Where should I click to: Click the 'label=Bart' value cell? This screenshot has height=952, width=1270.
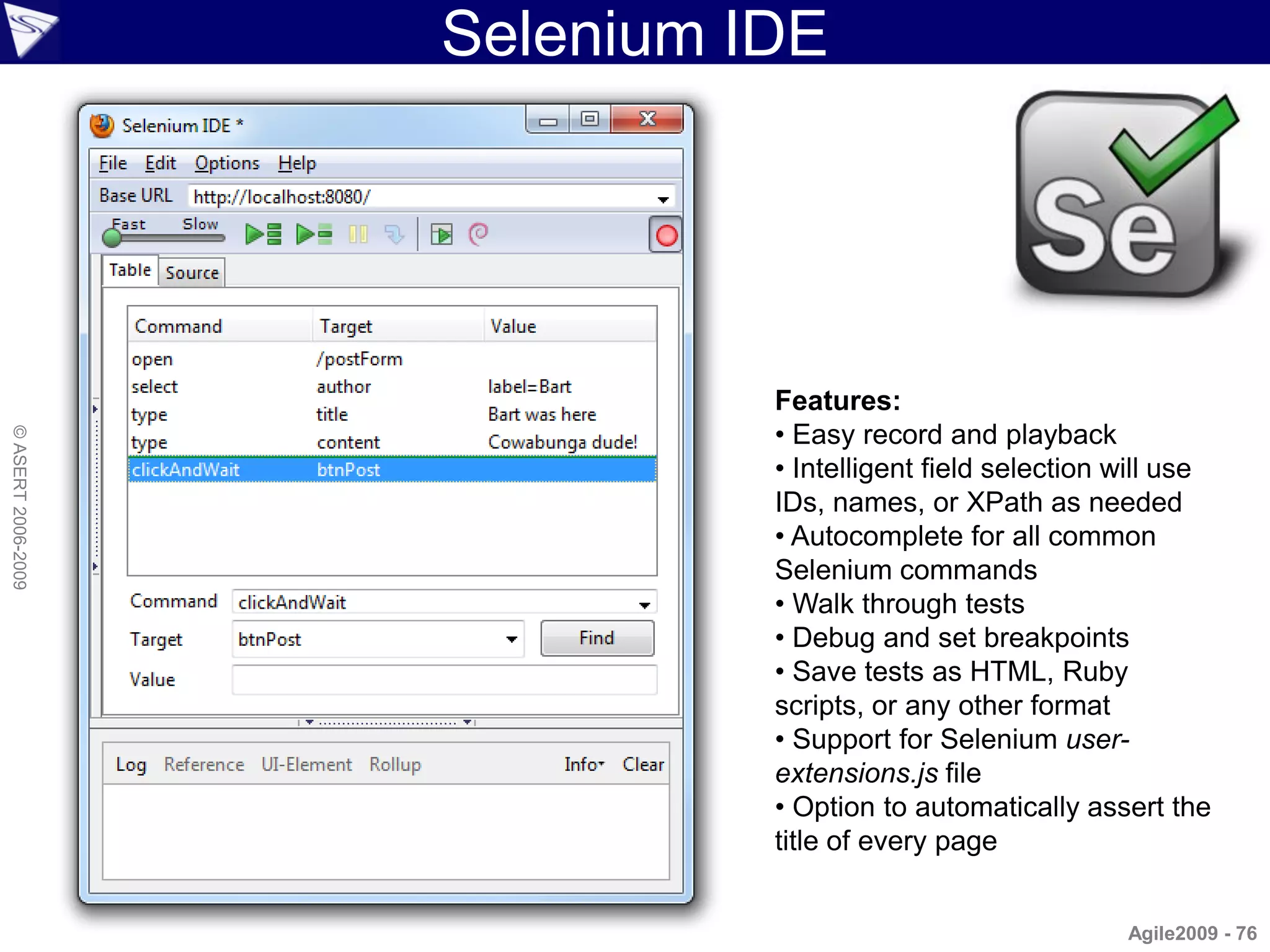530,387
